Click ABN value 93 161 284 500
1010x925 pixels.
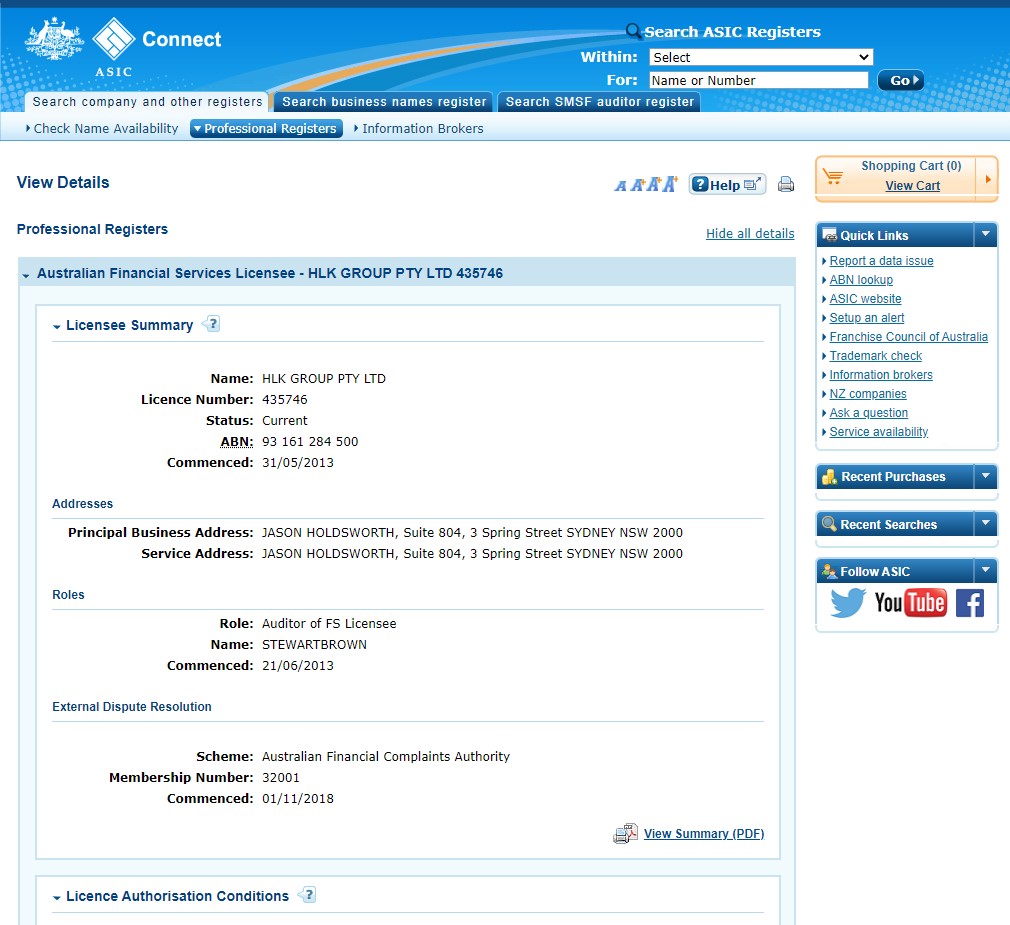[x=310, y=441]
